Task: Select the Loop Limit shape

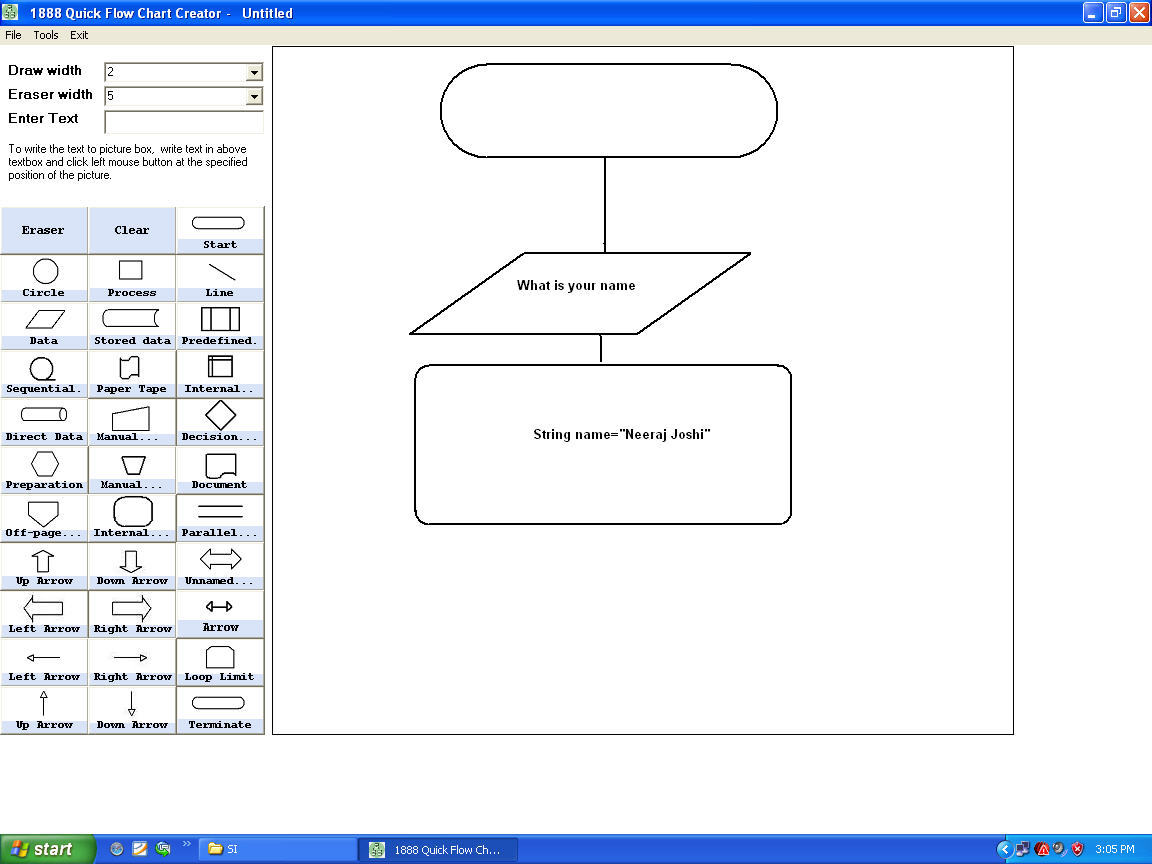Action: coord(220,663)
